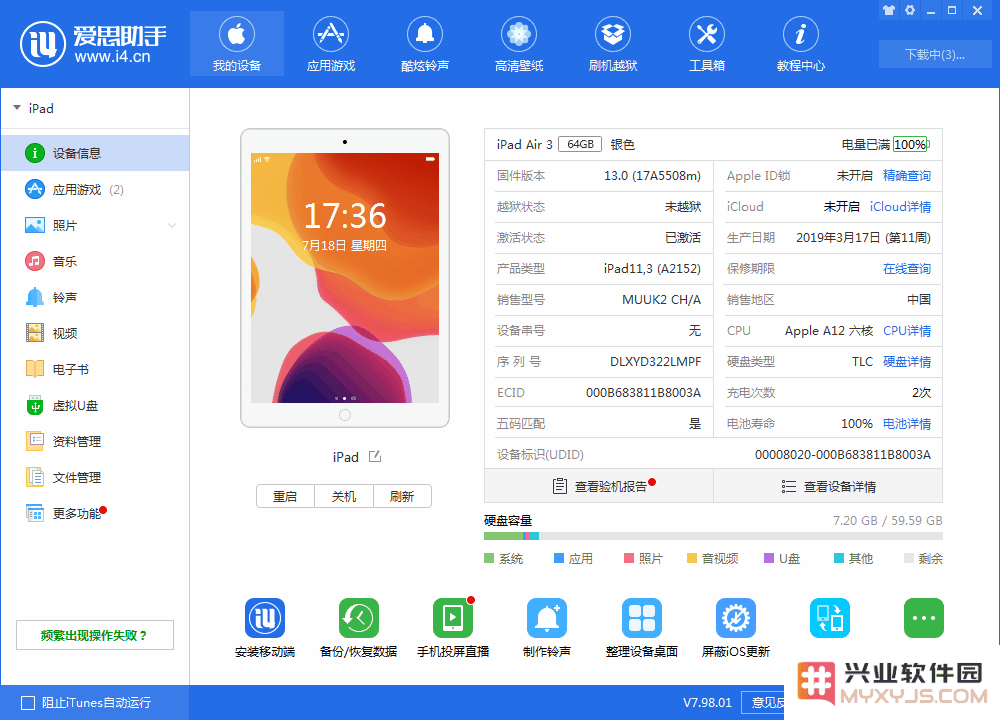Open the skin (shirt) icon in title bar
The image size is (1000, 720).
889,10
